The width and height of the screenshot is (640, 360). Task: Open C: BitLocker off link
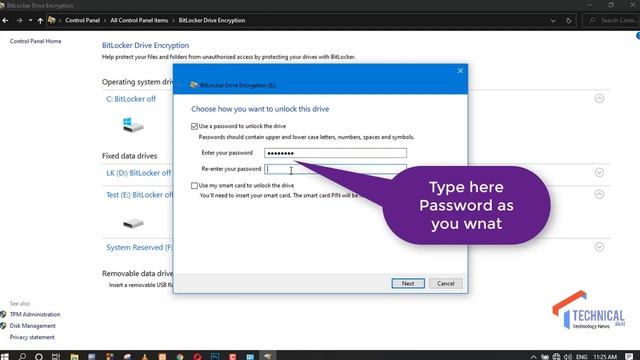click(131, 99)
